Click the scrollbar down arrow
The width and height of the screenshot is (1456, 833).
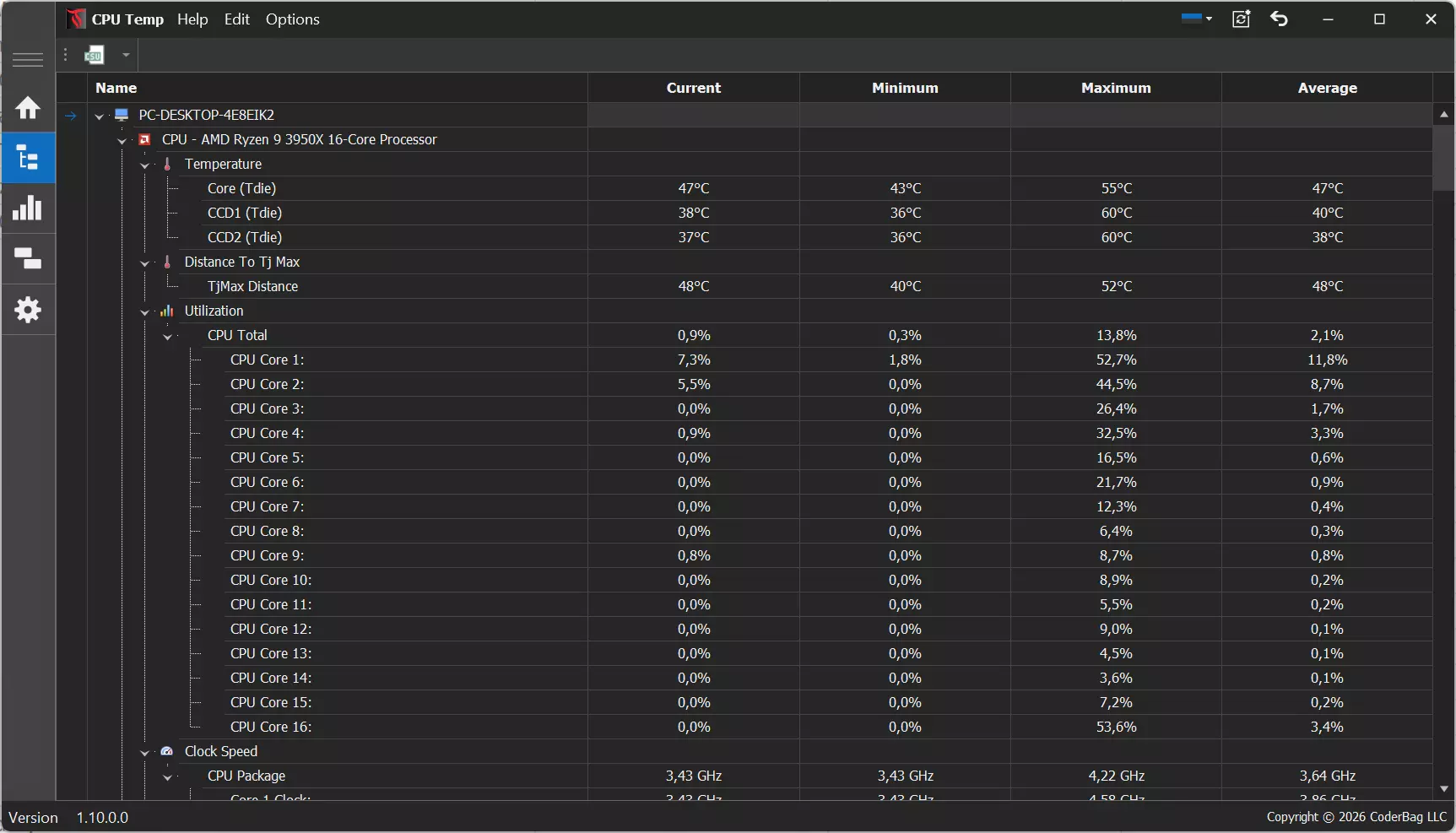(1443, 789)
